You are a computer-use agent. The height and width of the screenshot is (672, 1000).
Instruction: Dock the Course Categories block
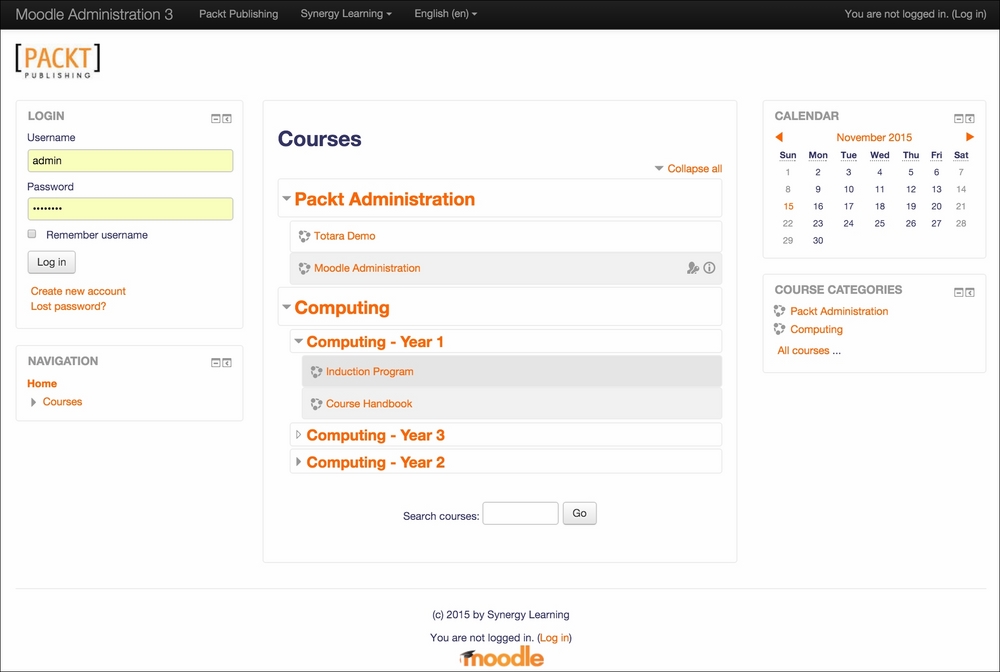click(970, 293)
